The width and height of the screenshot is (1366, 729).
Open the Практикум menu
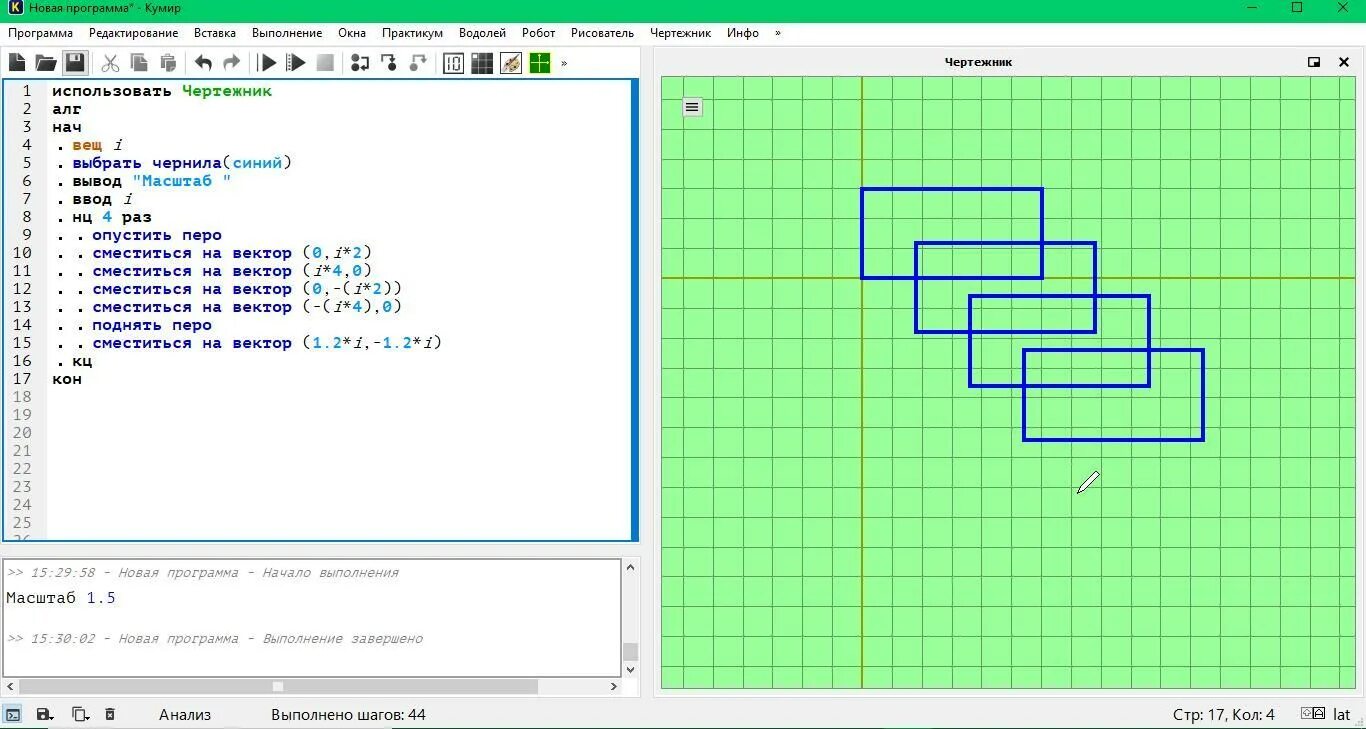(412, 33)
